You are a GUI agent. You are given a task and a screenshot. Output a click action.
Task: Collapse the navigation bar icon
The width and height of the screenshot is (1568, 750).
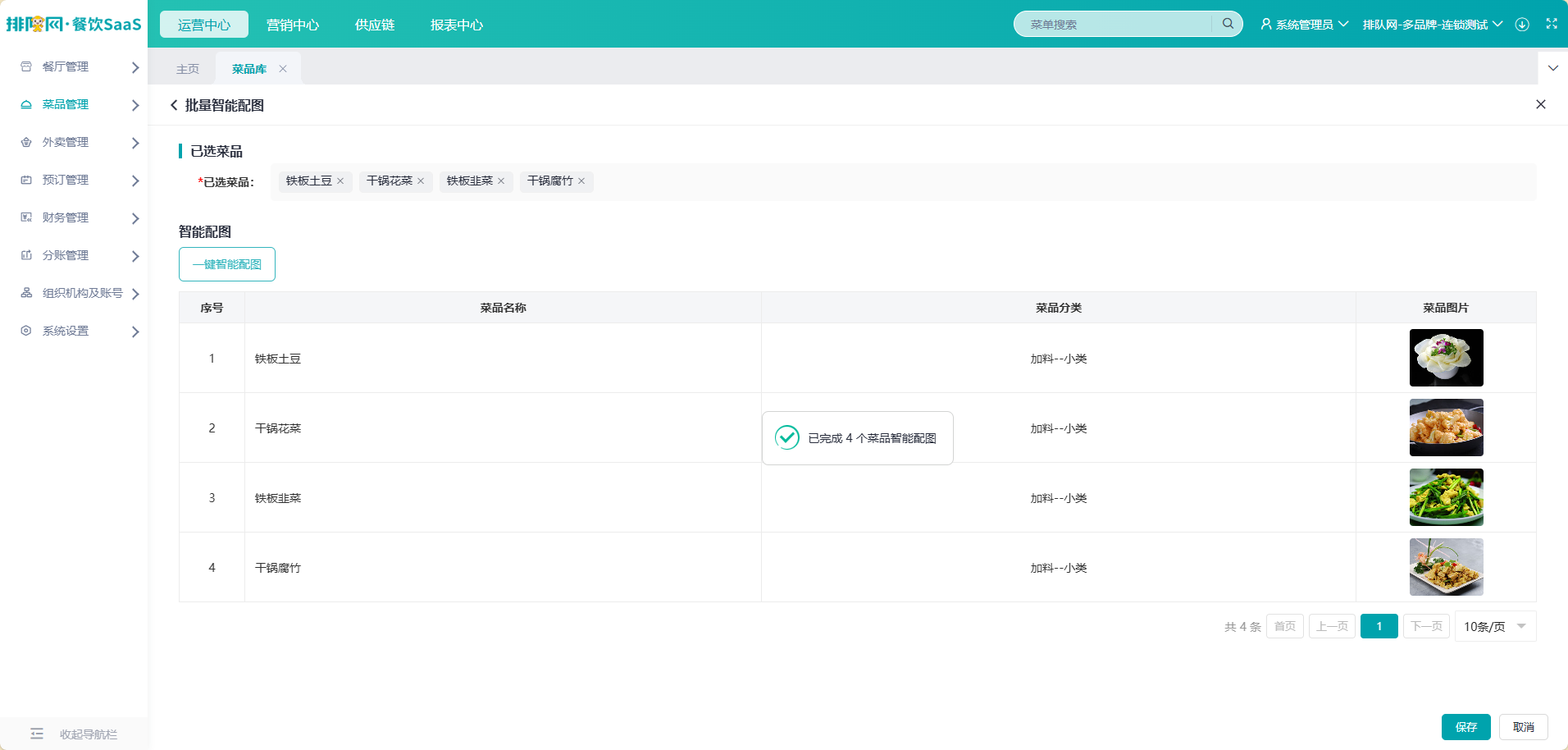[x=37, y=734]
